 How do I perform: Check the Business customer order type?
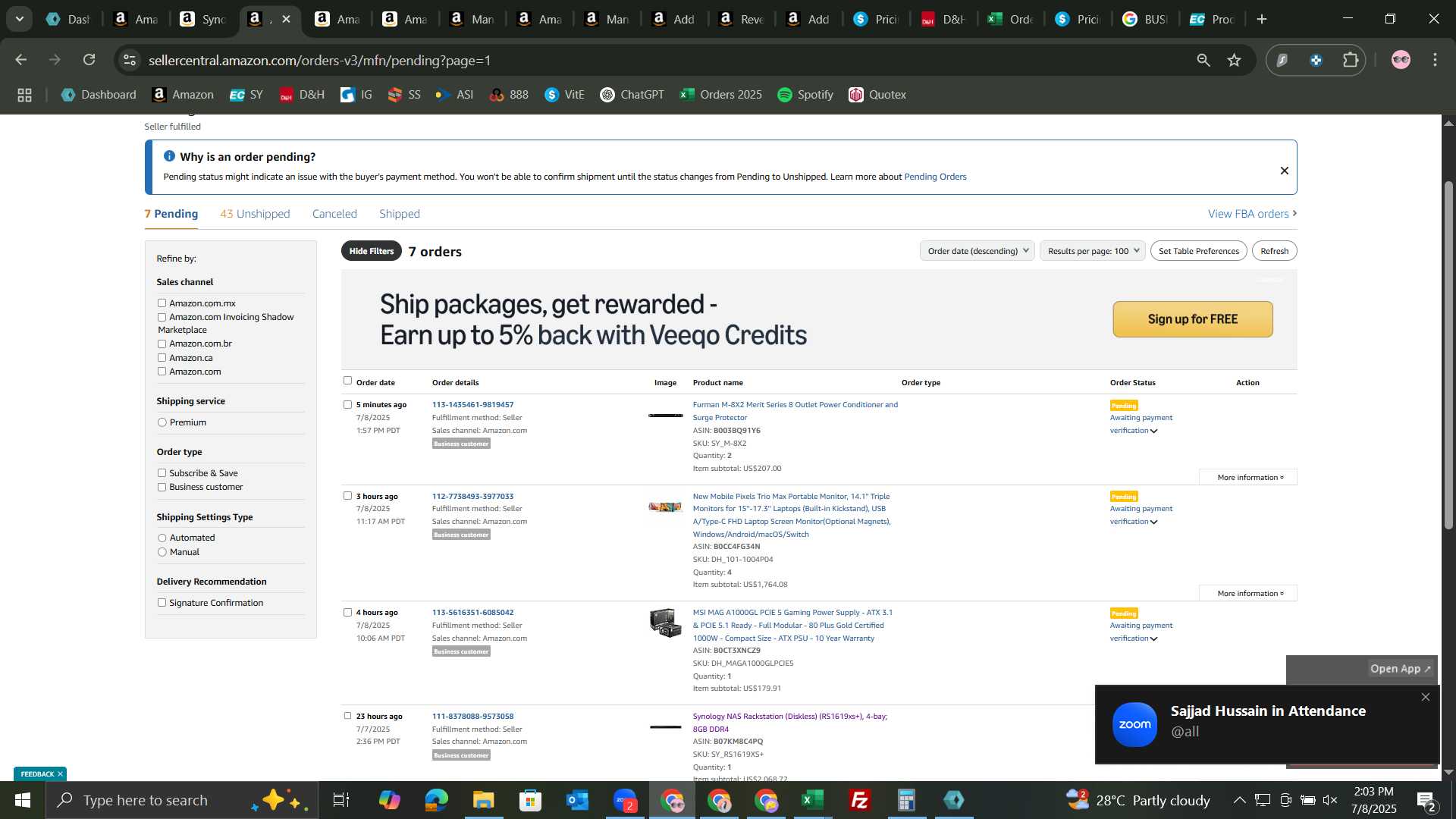pyautogui.click(x=162, y=487)
